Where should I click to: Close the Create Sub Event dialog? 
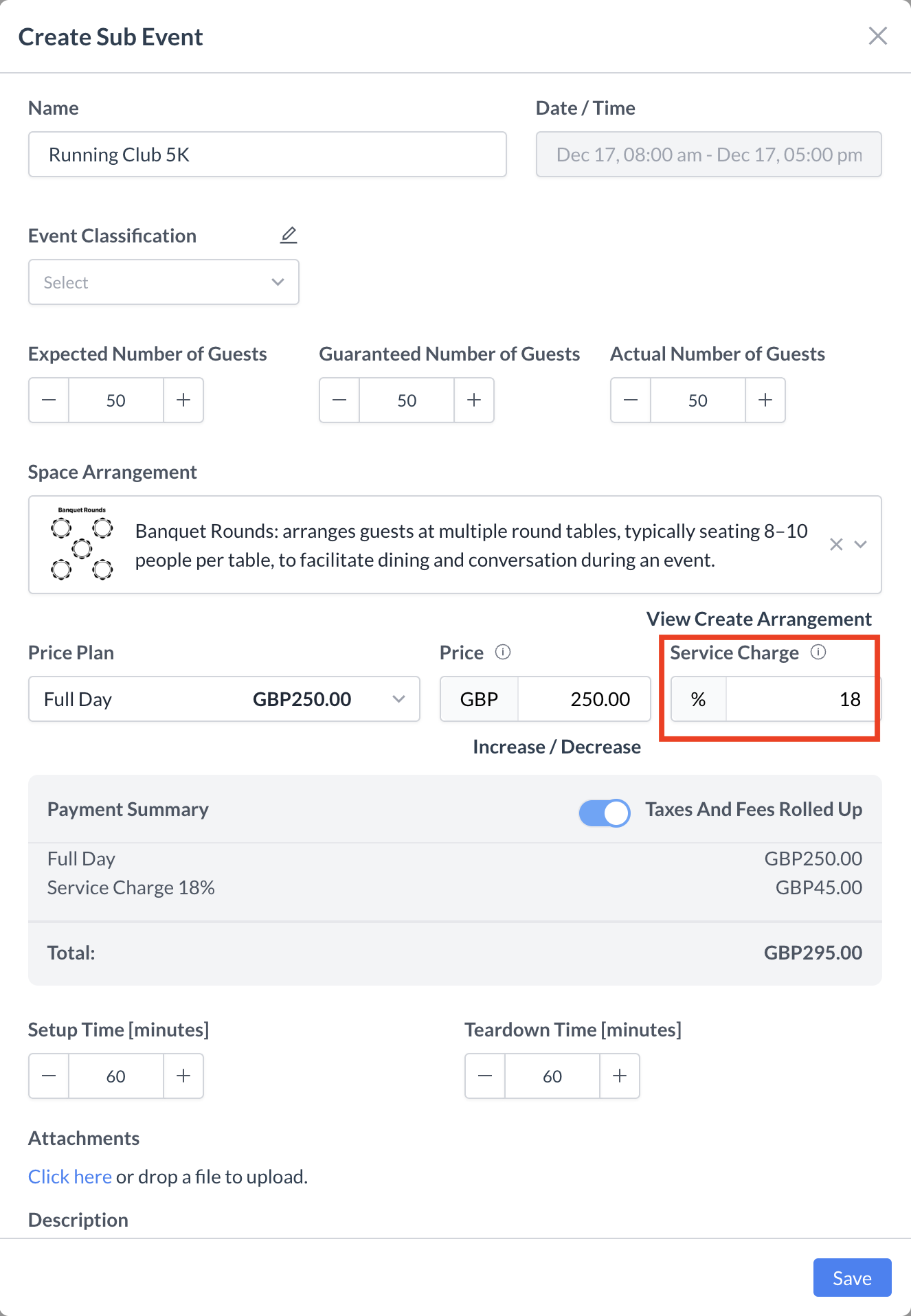(x=878, y=36)
